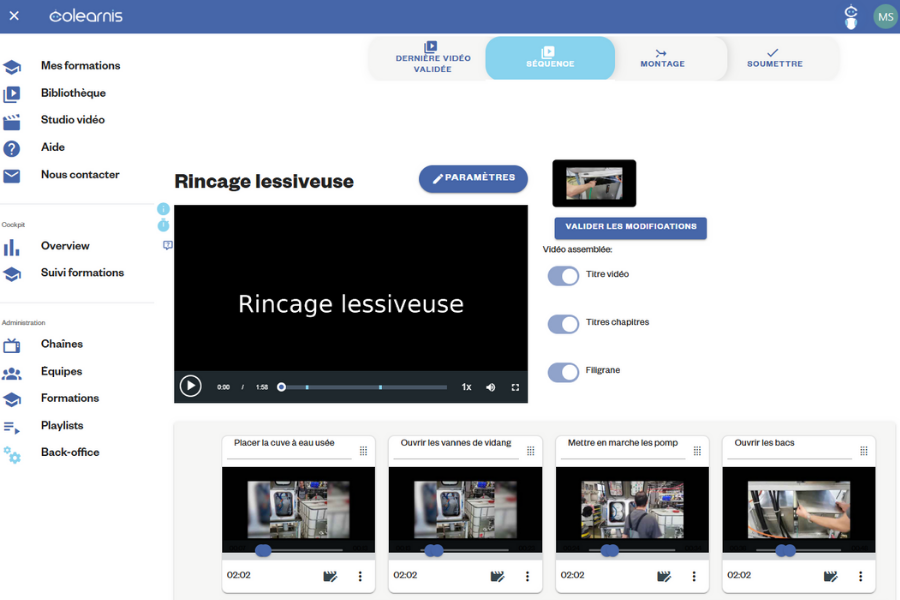Close the sidebar with the X icon

(14, 16)
